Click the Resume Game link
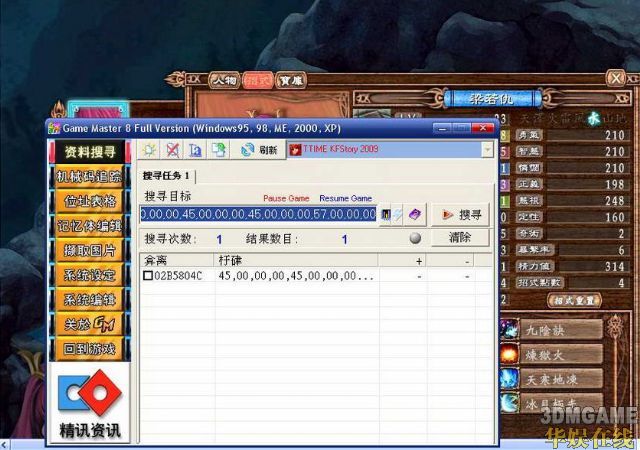 coord(345,198)
